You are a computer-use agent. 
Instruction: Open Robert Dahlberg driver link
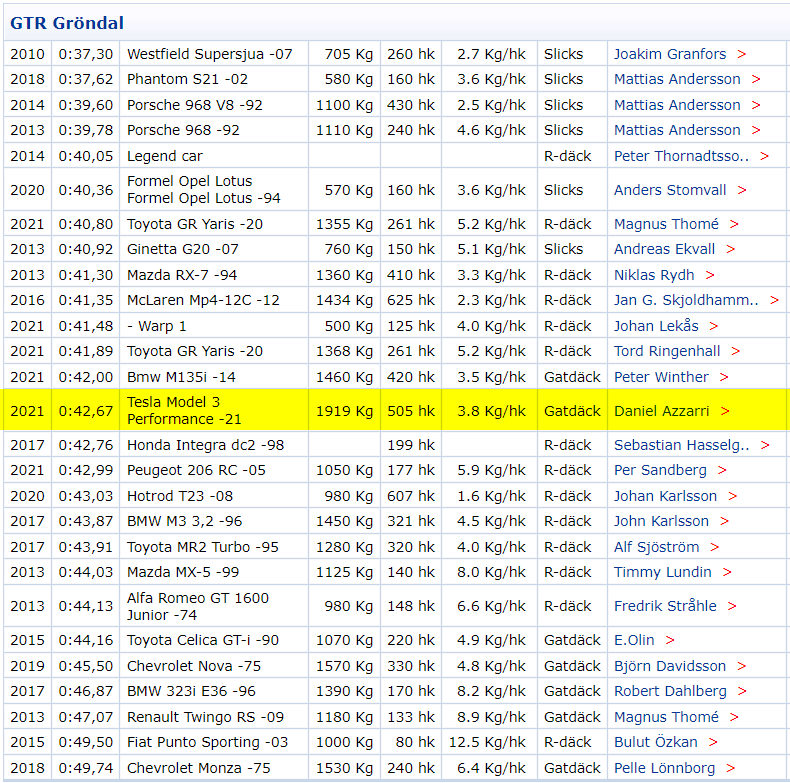pos(670,691)
